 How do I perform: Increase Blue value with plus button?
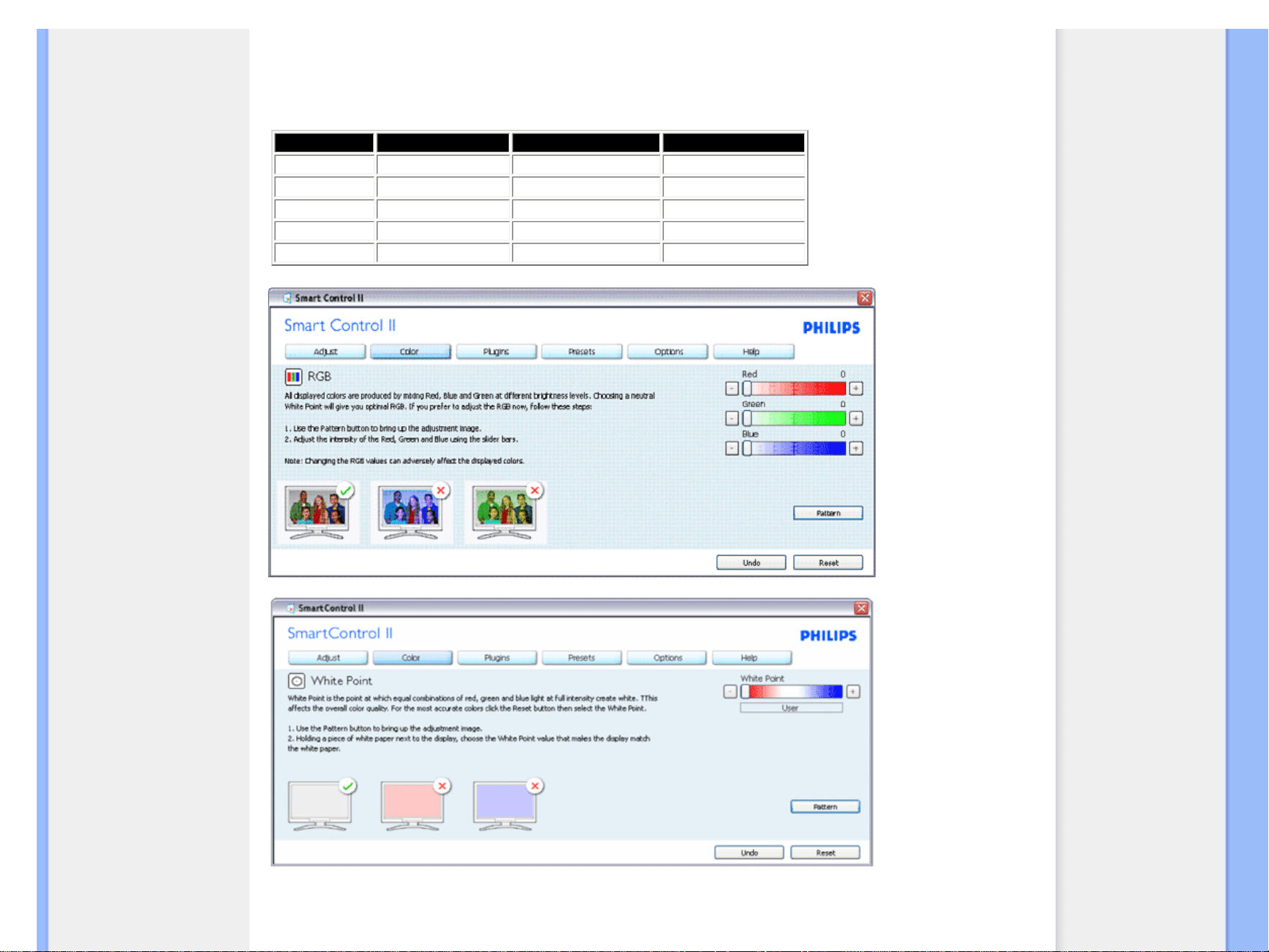(856, 448)
